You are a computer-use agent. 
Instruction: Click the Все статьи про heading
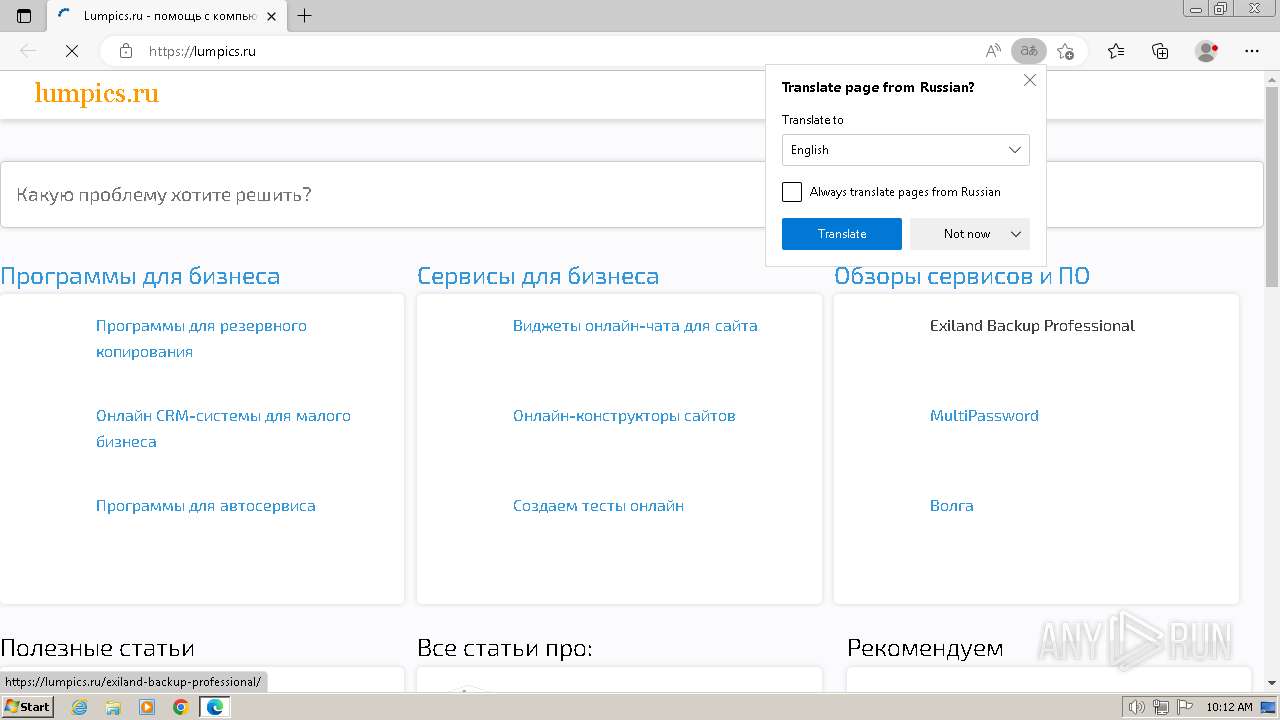(x=505, y=648)
